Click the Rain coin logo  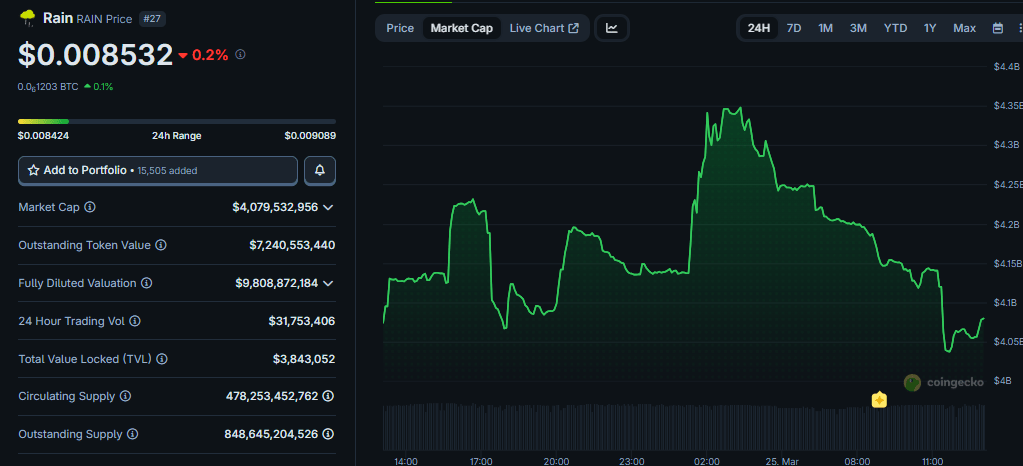pos(27,17)
